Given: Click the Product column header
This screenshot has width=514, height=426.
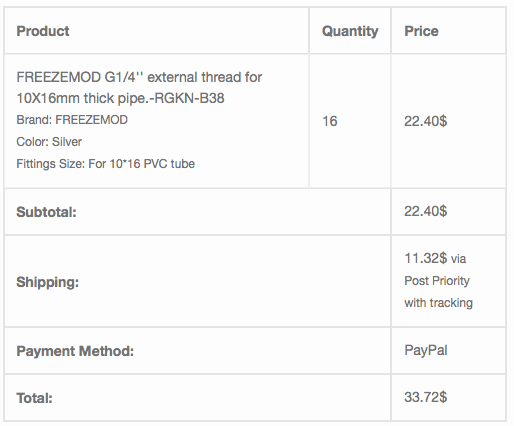Looking at the screenshot, I should (x=43, y=31).
